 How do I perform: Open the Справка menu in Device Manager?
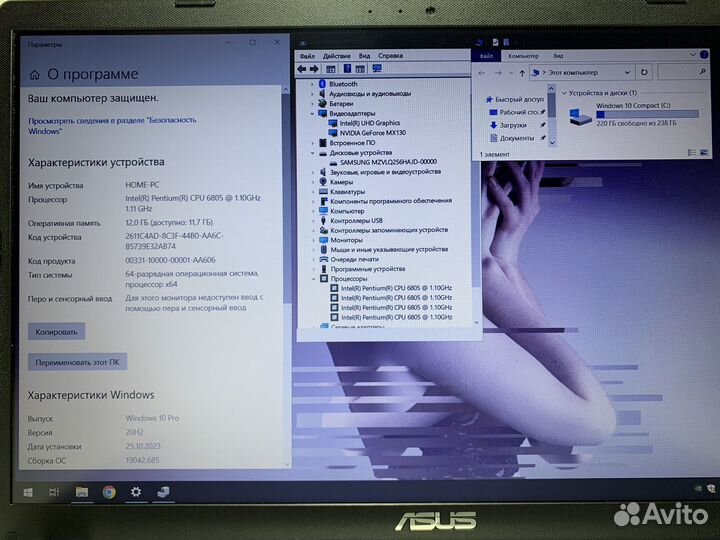click(x=391, y=56)
